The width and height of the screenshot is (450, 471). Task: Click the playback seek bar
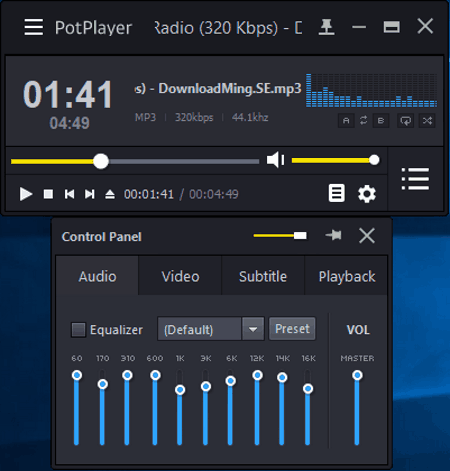click(x=135, y=161)
